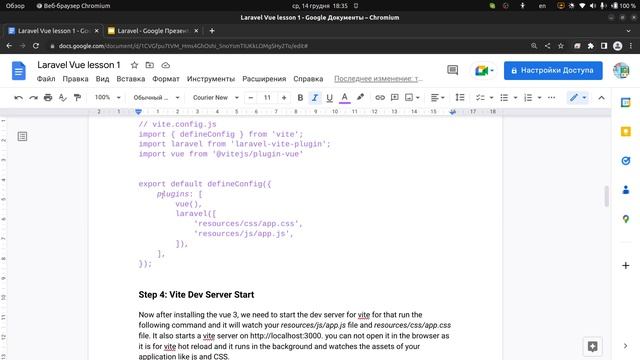
Task: Activate the paint format tool
Action: (x=77, y=98)
